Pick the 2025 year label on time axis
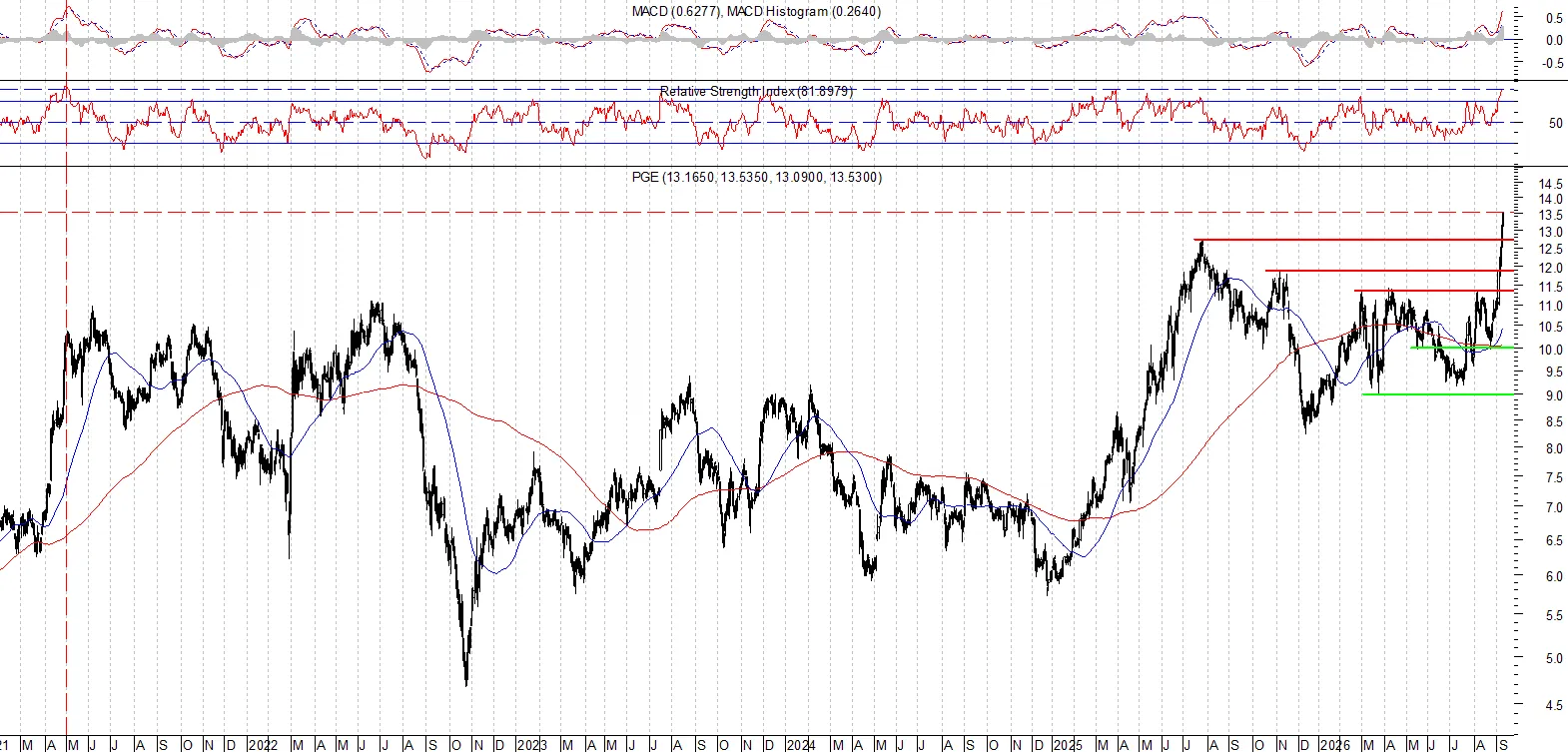The width and height of the screenshot is (1568, 752). coord(1068,745)
